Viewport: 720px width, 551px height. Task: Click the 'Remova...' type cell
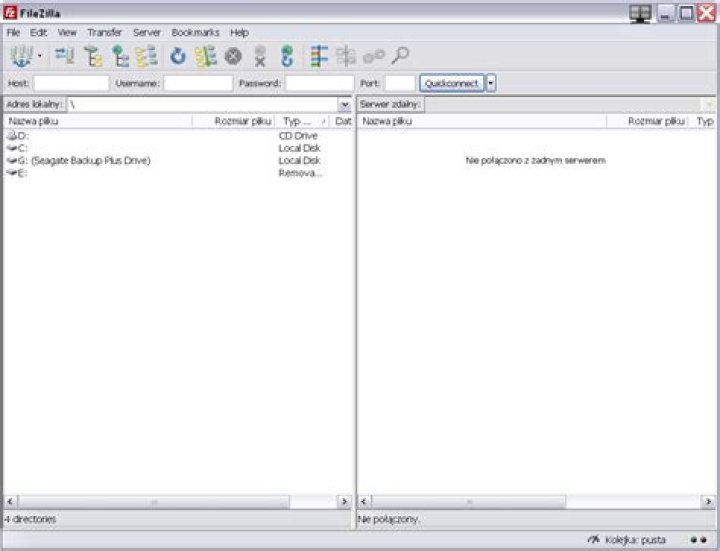[x=300, y=173]
